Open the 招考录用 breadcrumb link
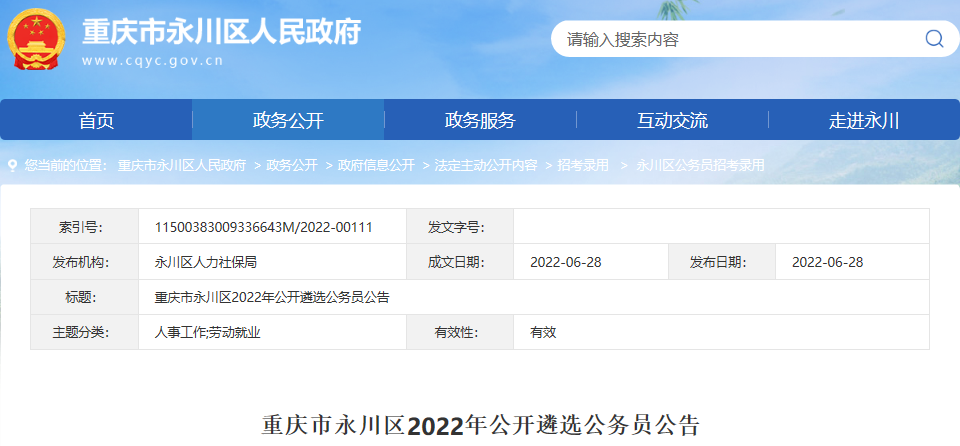 click(583, 165)
